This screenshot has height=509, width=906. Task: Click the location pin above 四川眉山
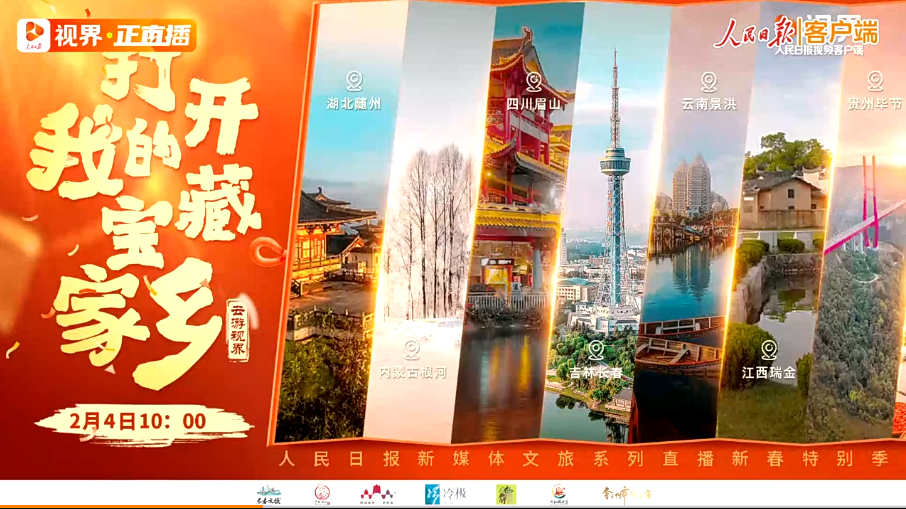(534, 81)
